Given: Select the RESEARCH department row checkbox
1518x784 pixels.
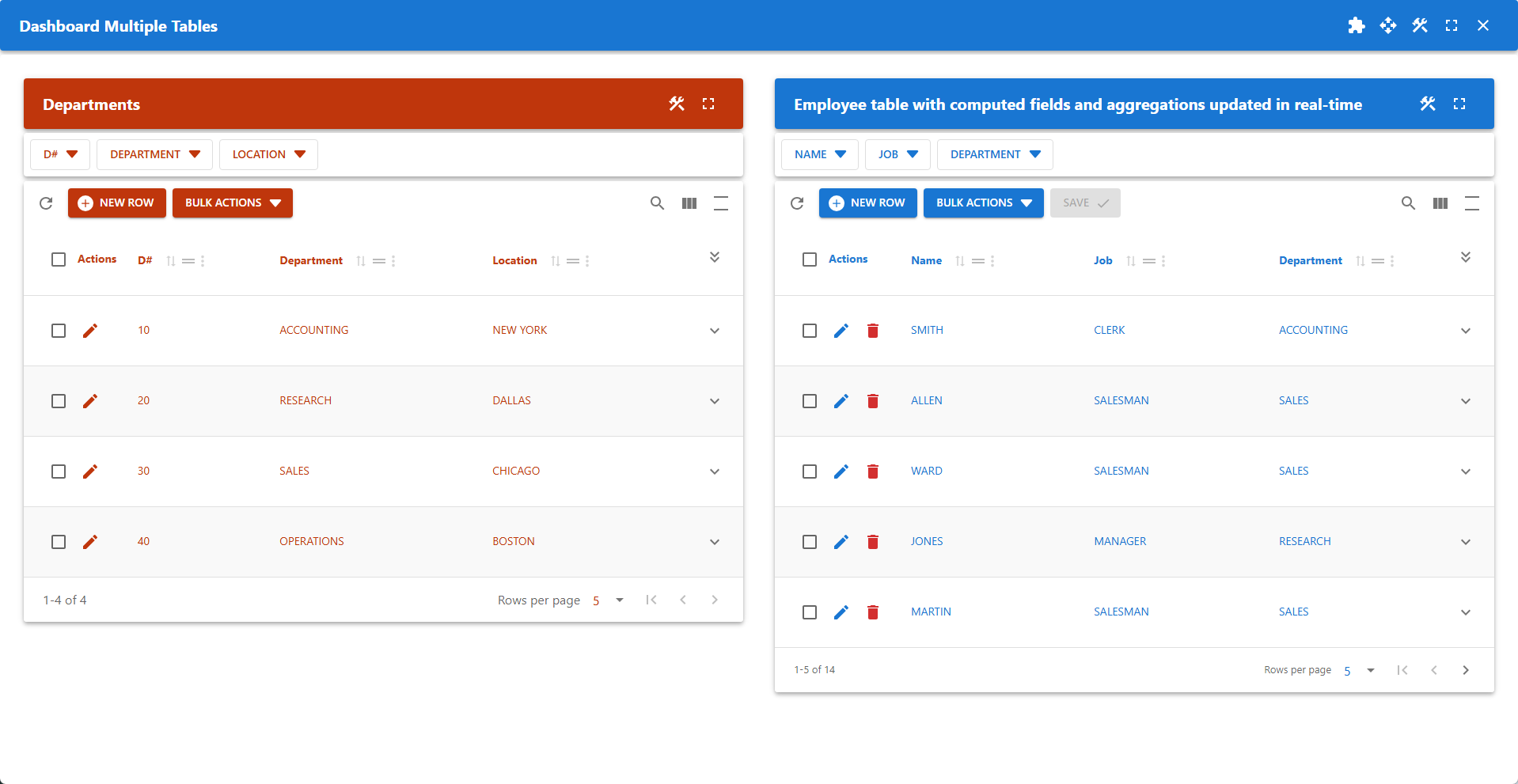Looking at the screenshot, I should 59,401.
